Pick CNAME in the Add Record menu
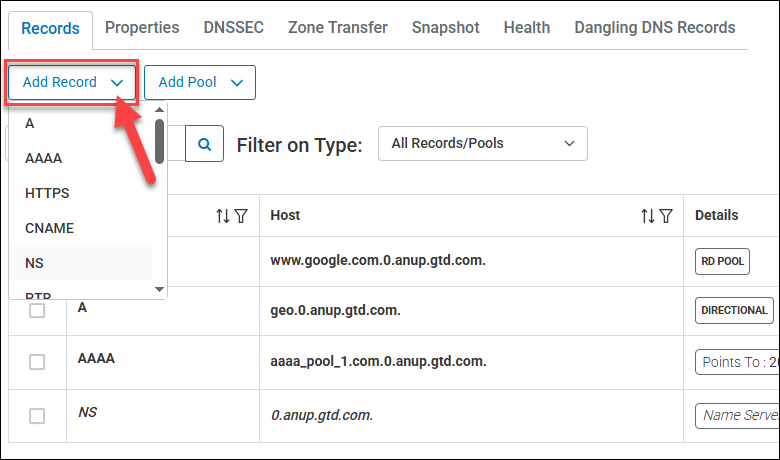This screenshot has width=780, height=460. point(50,228)
